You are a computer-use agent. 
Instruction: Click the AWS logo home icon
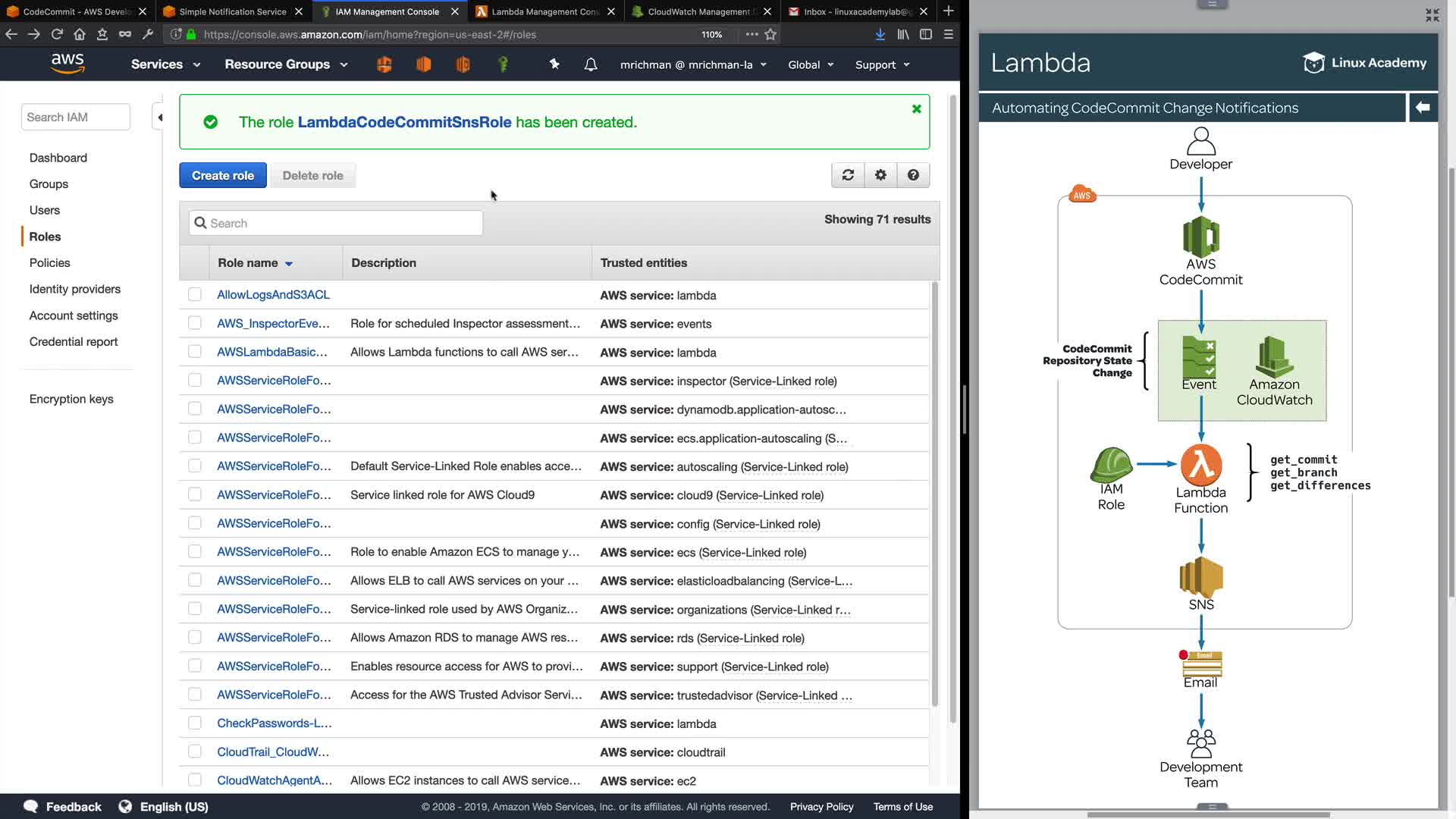pos(67,64)
